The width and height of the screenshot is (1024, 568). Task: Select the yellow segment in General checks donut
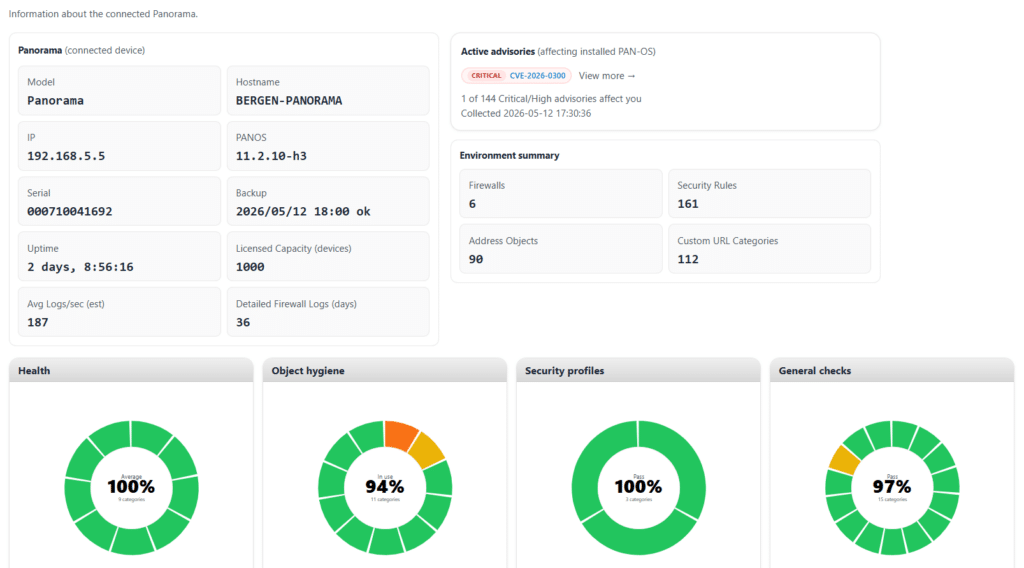[844, 460]
